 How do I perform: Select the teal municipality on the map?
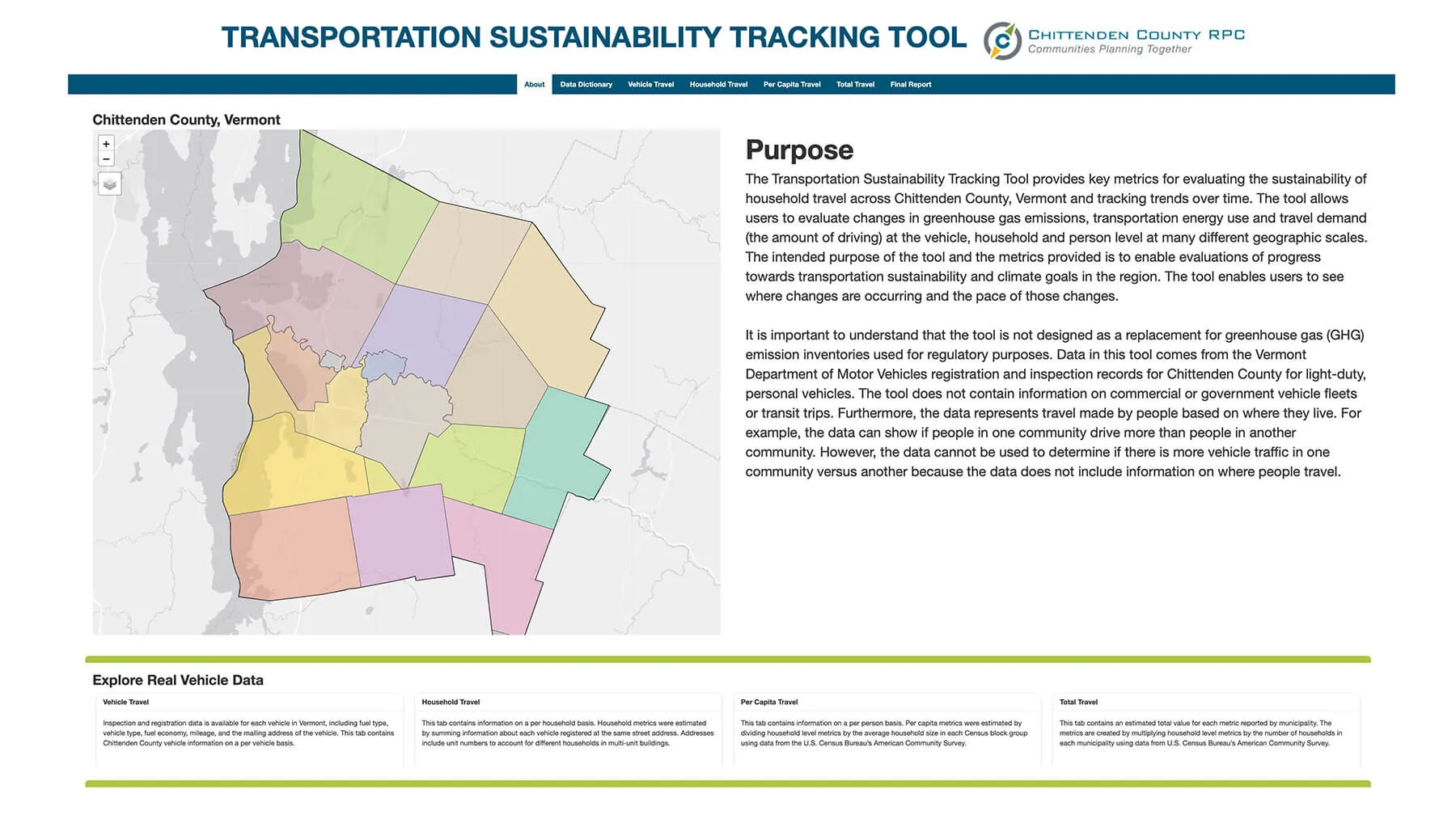(558, 453)
